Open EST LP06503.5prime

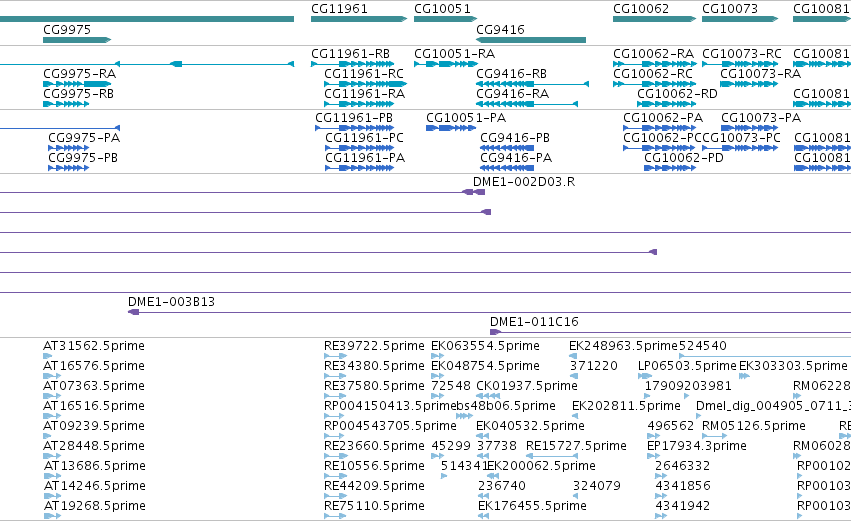tap(687, 366)
